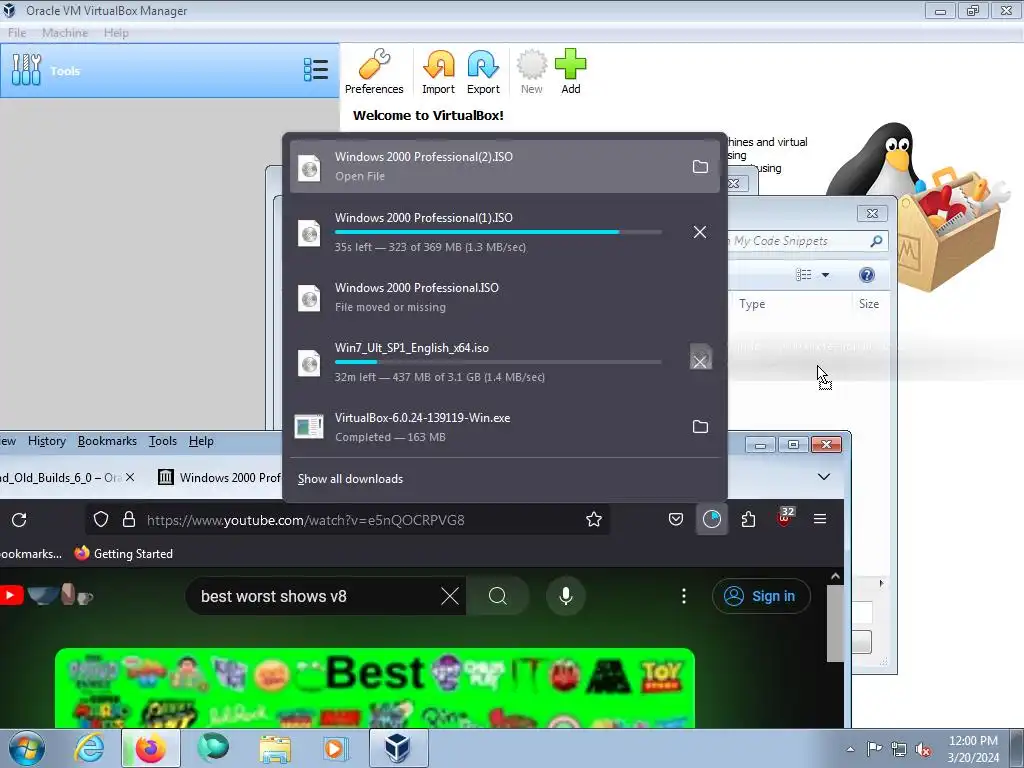Viewport: 1024px width, 768px height.
Task: Open the Tools list menu icon
Action: [x=316, y=70]
